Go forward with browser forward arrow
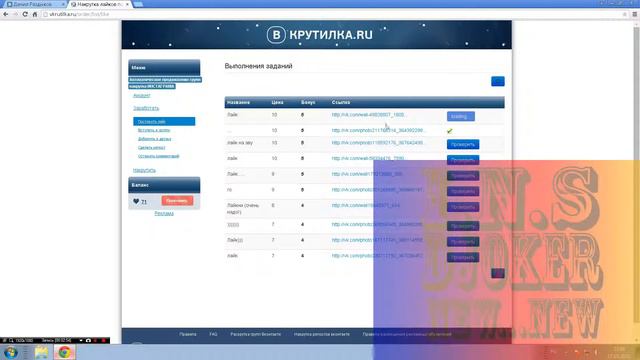 (15, 14)
